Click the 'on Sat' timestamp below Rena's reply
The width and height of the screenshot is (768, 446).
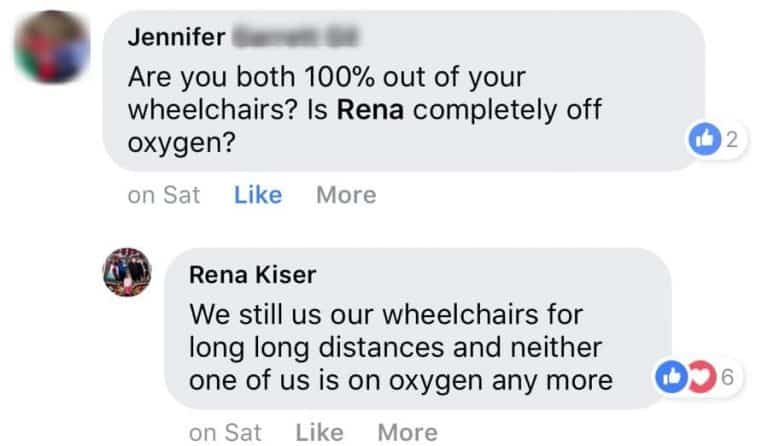pos(225,432)
